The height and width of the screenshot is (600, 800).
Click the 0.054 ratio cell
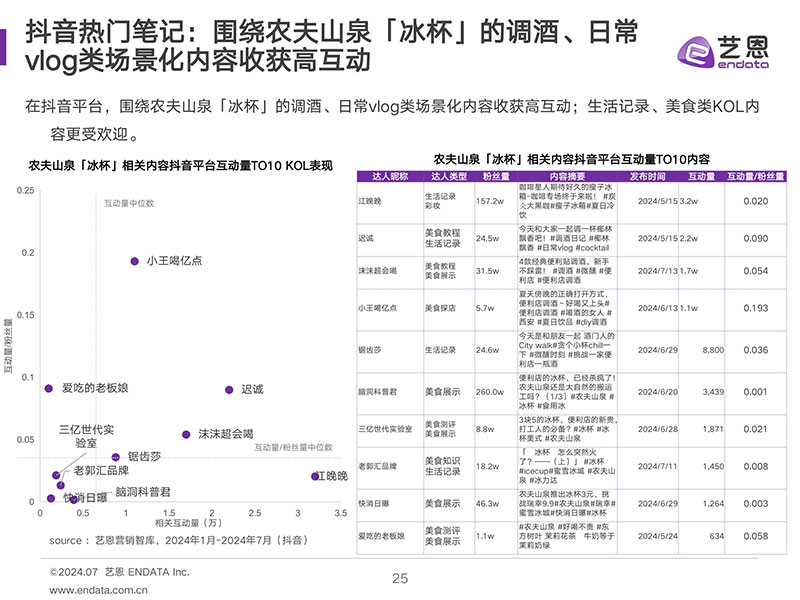point(756,271)
